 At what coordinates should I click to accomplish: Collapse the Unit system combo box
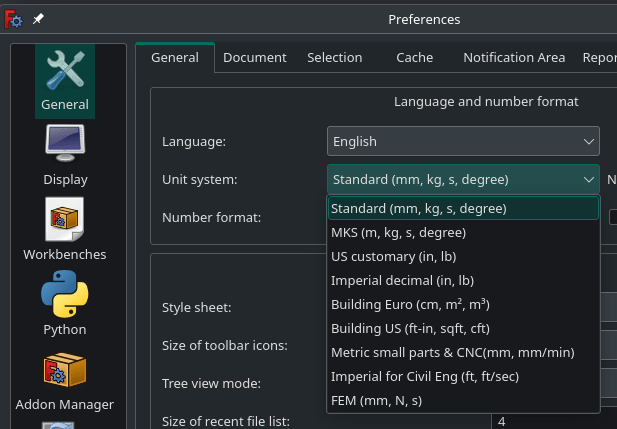coord(463,179)
